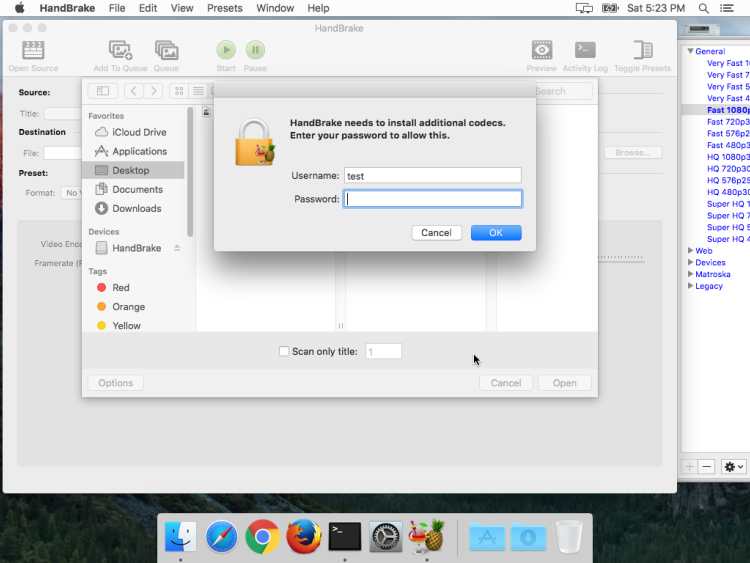The height and width of the screenshot is (563, 750).
Task: Open the Apple menu
Action: pos(20,8)
